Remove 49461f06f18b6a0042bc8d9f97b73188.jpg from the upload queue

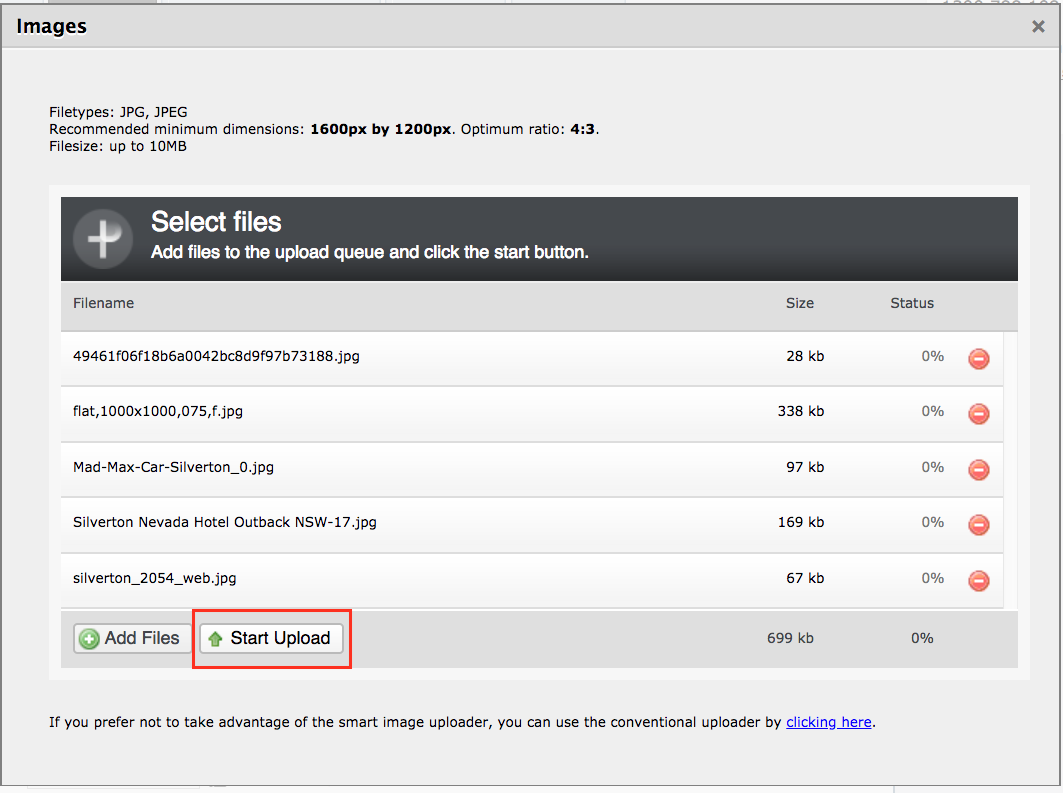(x=979, y=358)
